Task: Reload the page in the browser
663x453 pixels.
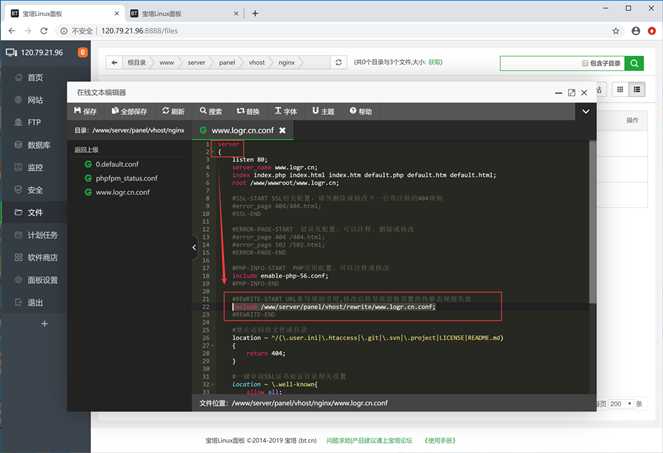Action: (x=44, y=31)
